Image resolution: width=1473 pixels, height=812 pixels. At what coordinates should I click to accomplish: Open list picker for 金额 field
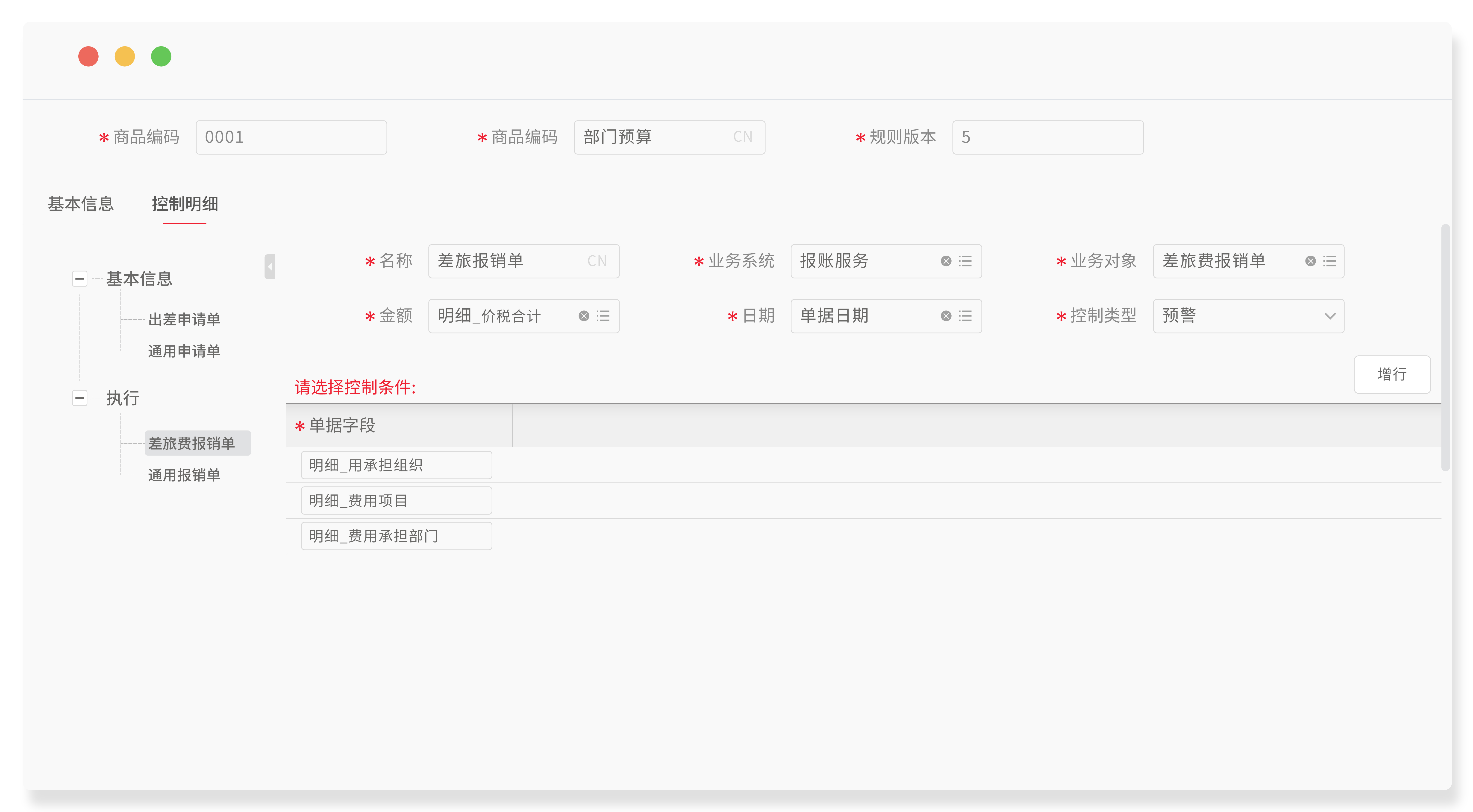point(603,316)
